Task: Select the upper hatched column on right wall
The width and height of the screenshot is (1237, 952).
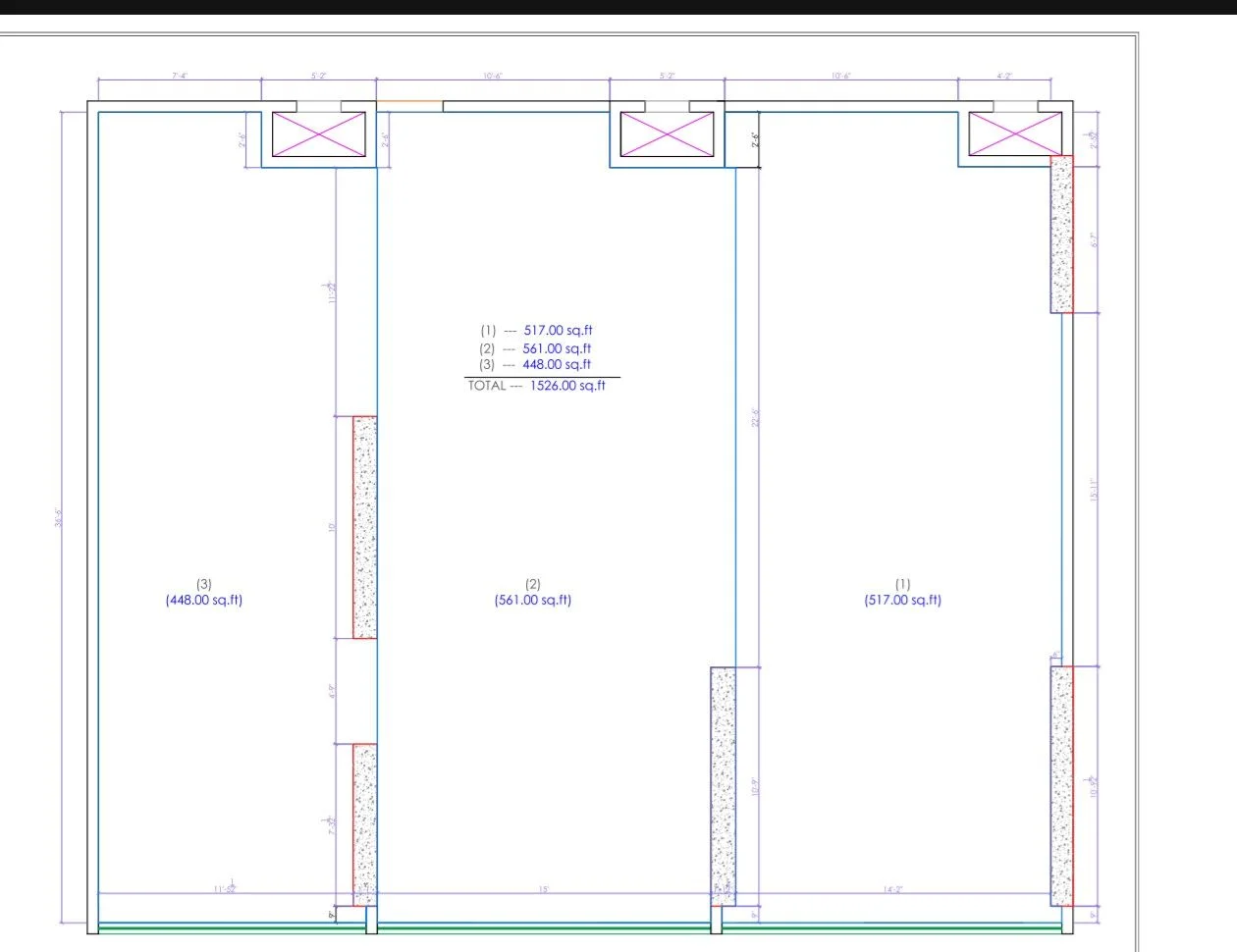Action: [1061, 234]
